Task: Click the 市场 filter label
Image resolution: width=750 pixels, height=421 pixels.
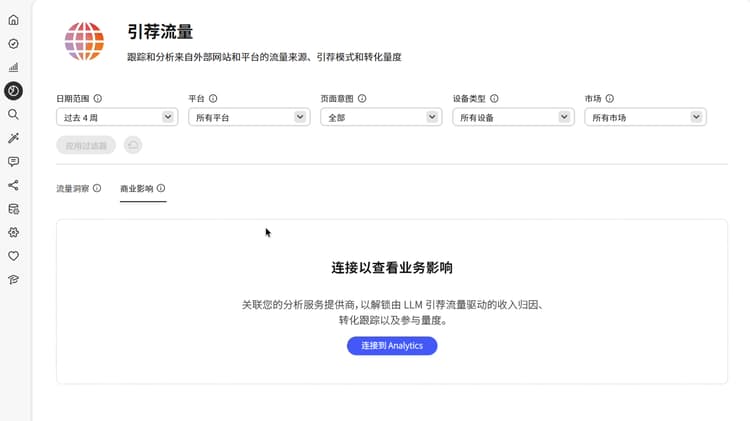Action: [593, 99]
